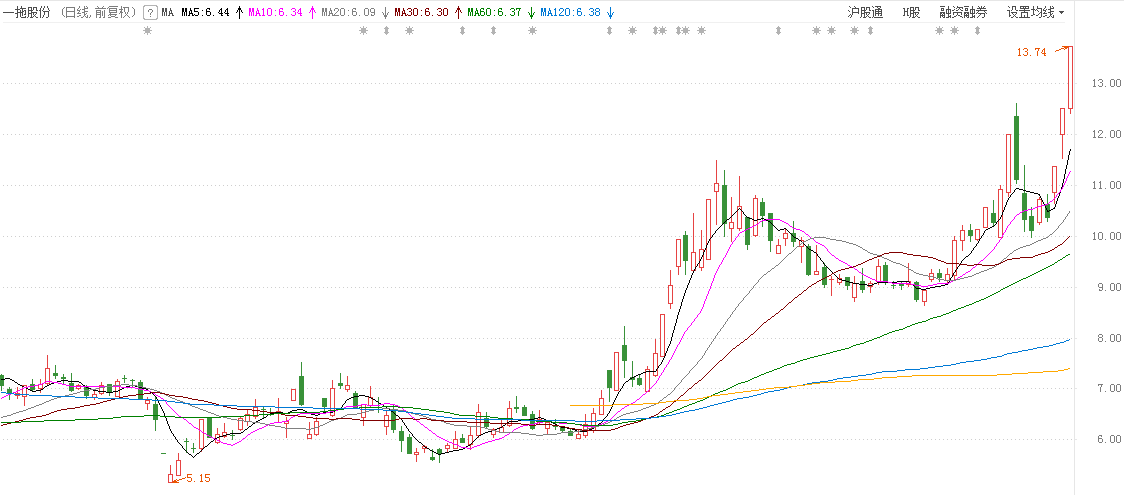This screenshot has height=495, width=1124.
Task: Click the blue down arrow after MA120
Action: point(610,13)
